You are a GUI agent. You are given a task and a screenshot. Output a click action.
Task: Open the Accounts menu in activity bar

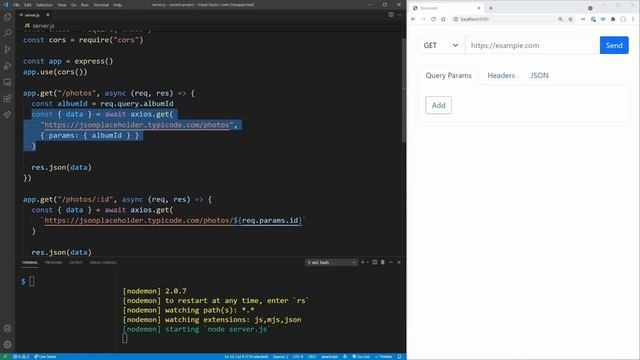(7, 328)
